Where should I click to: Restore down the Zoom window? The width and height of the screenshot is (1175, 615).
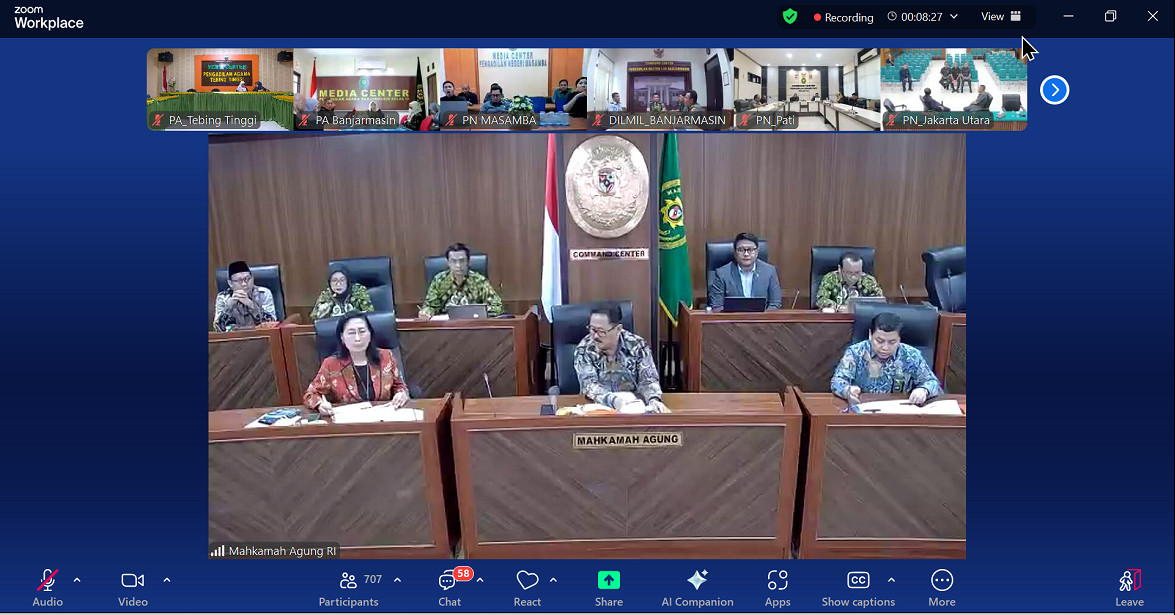coord(1111,16)
